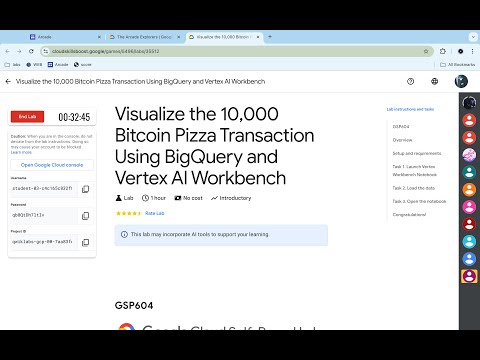Image resolution: width=480 pixels, height=360 pixels.
Task: Select the highlighted bottom avatar in sidebar
Action: tap(469, 276)
